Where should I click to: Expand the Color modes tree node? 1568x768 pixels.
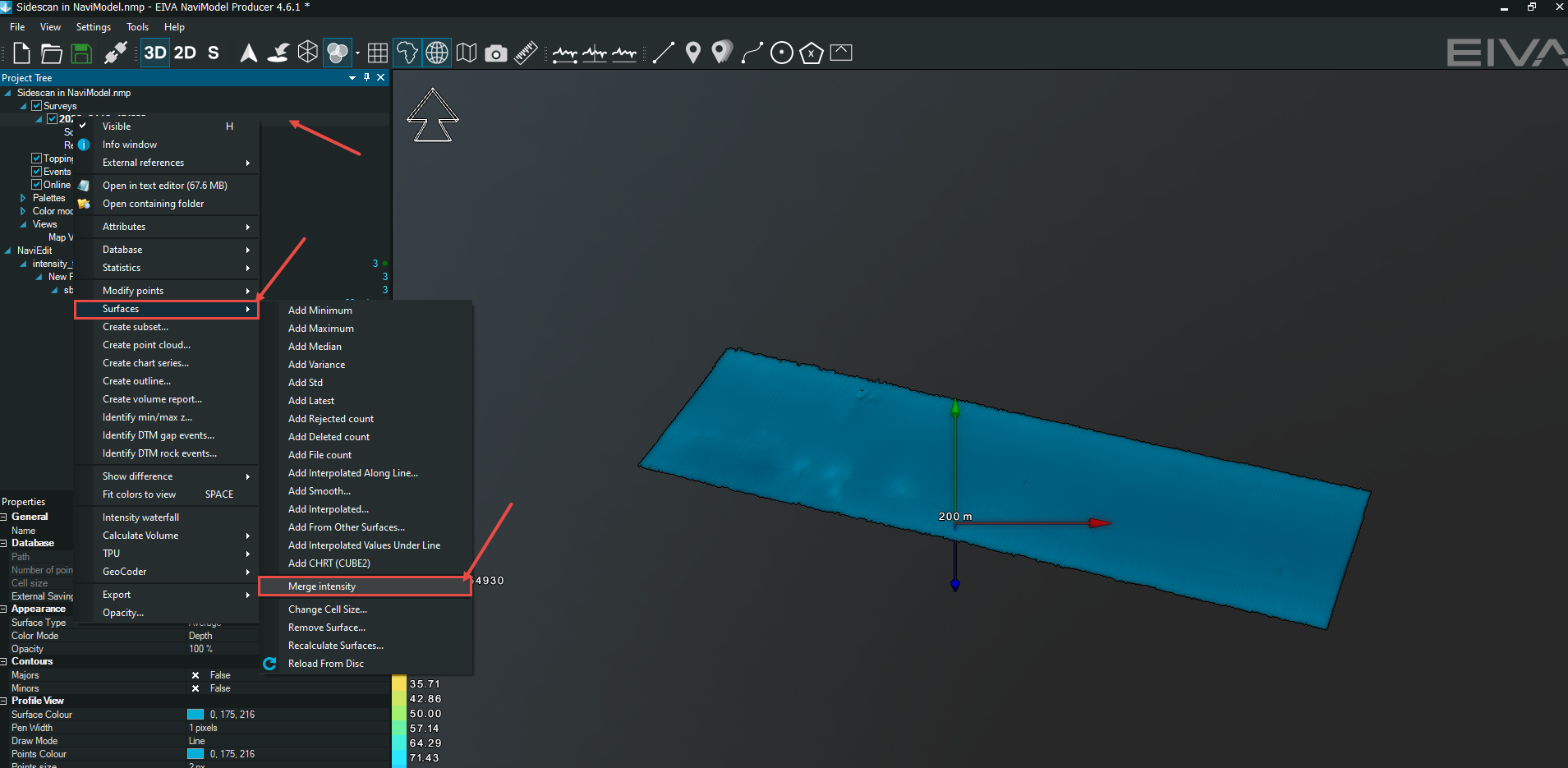23,211
